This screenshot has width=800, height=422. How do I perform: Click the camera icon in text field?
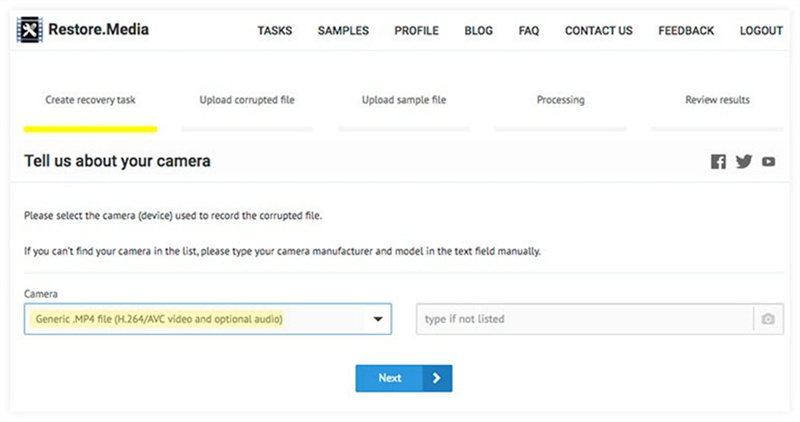point(768,319)
